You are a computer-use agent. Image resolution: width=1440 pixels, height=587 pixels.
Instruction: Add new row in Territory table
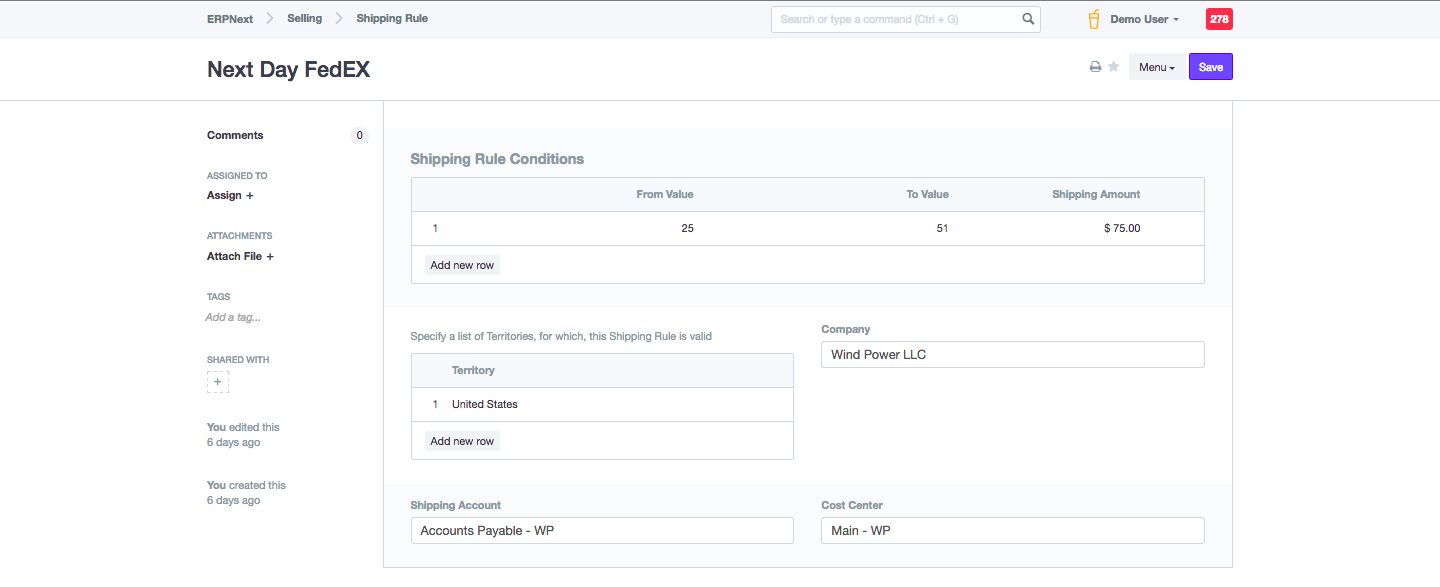[462, 441]
